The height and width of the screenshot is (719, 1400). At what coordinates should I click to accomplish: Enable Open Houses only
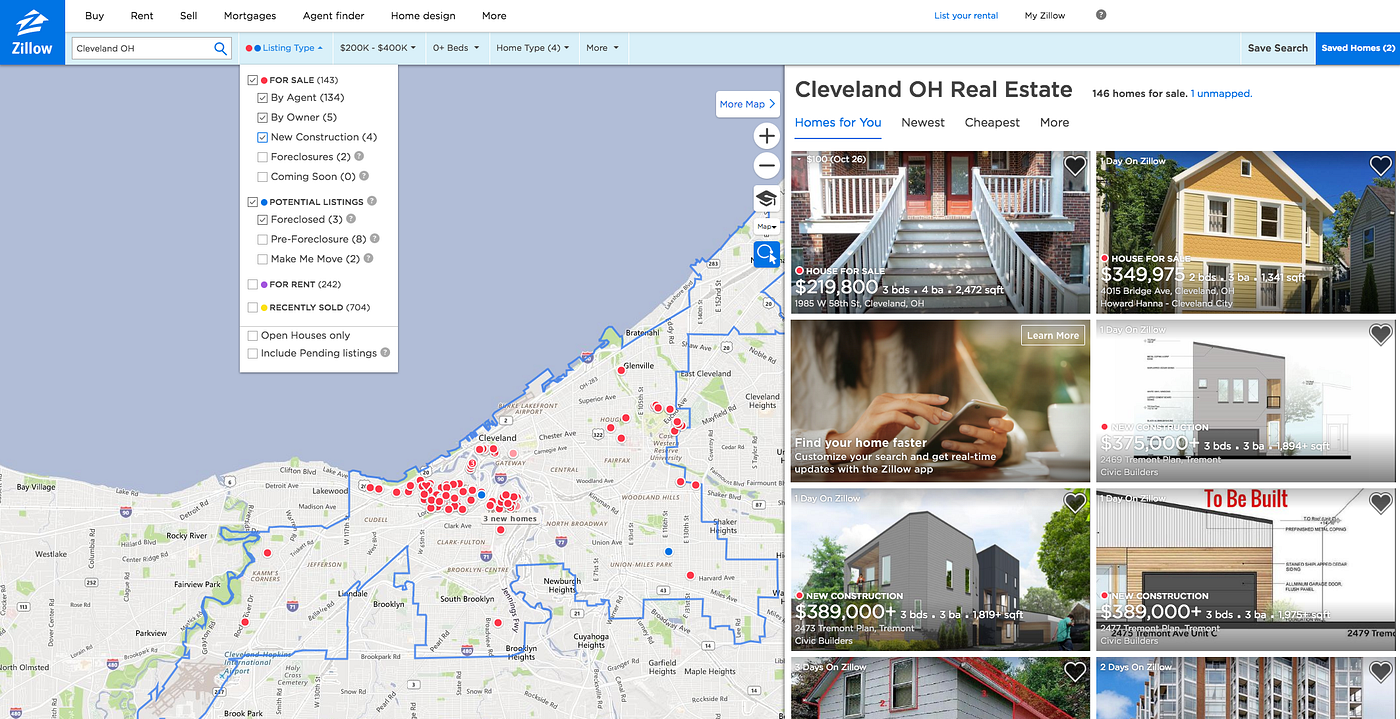pos(253,336)
